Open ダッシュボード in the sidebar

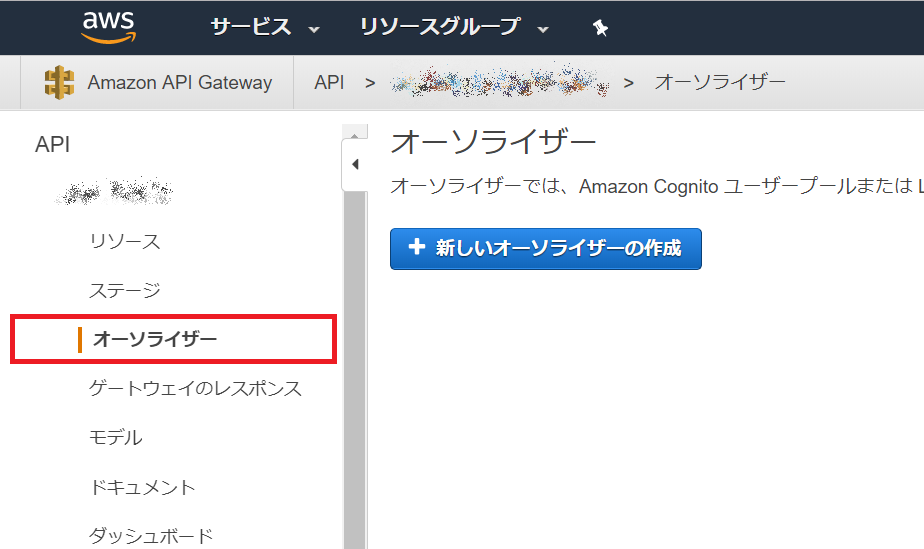click(151, 536)
